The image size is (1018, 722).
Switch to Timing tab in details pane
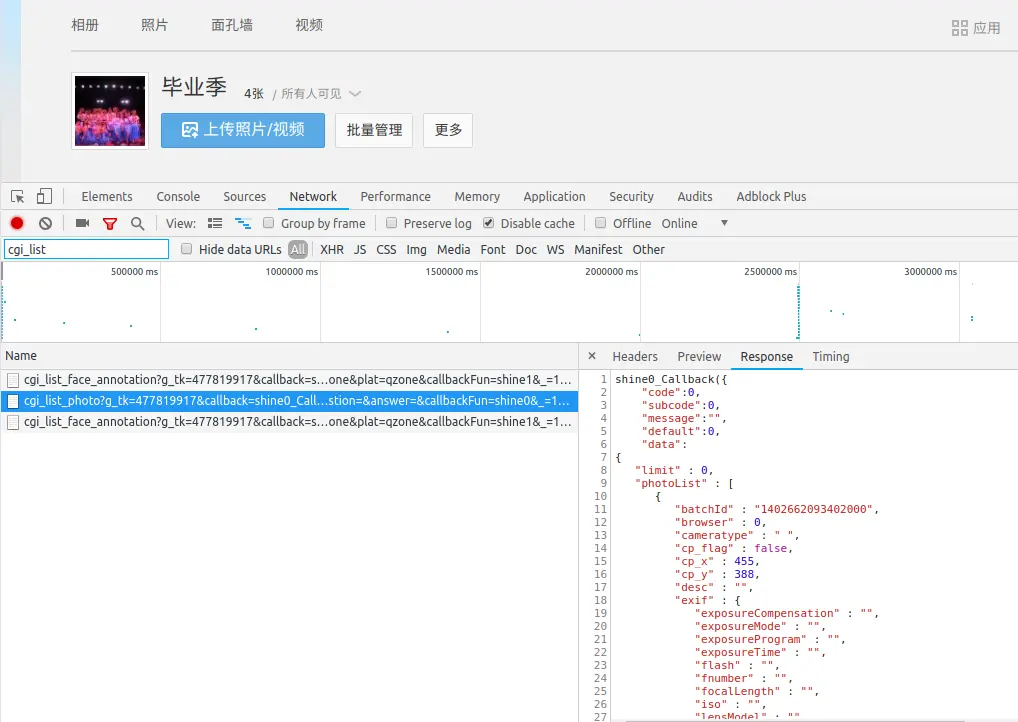pyautogui.click(x=831, y=356)
